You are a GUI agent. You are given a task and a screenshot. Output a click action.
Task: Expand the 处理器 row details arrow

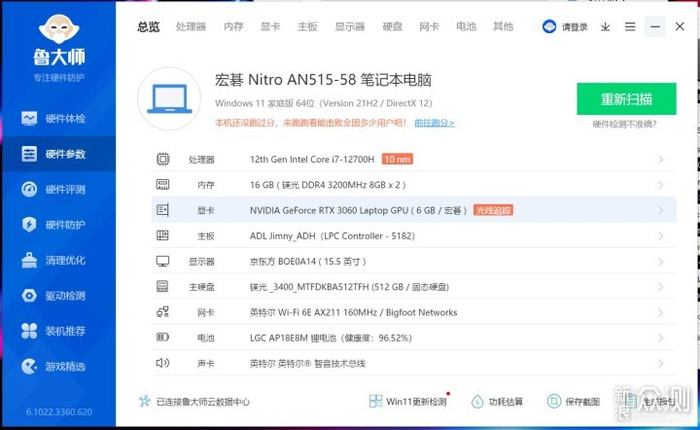click(660, 159)
